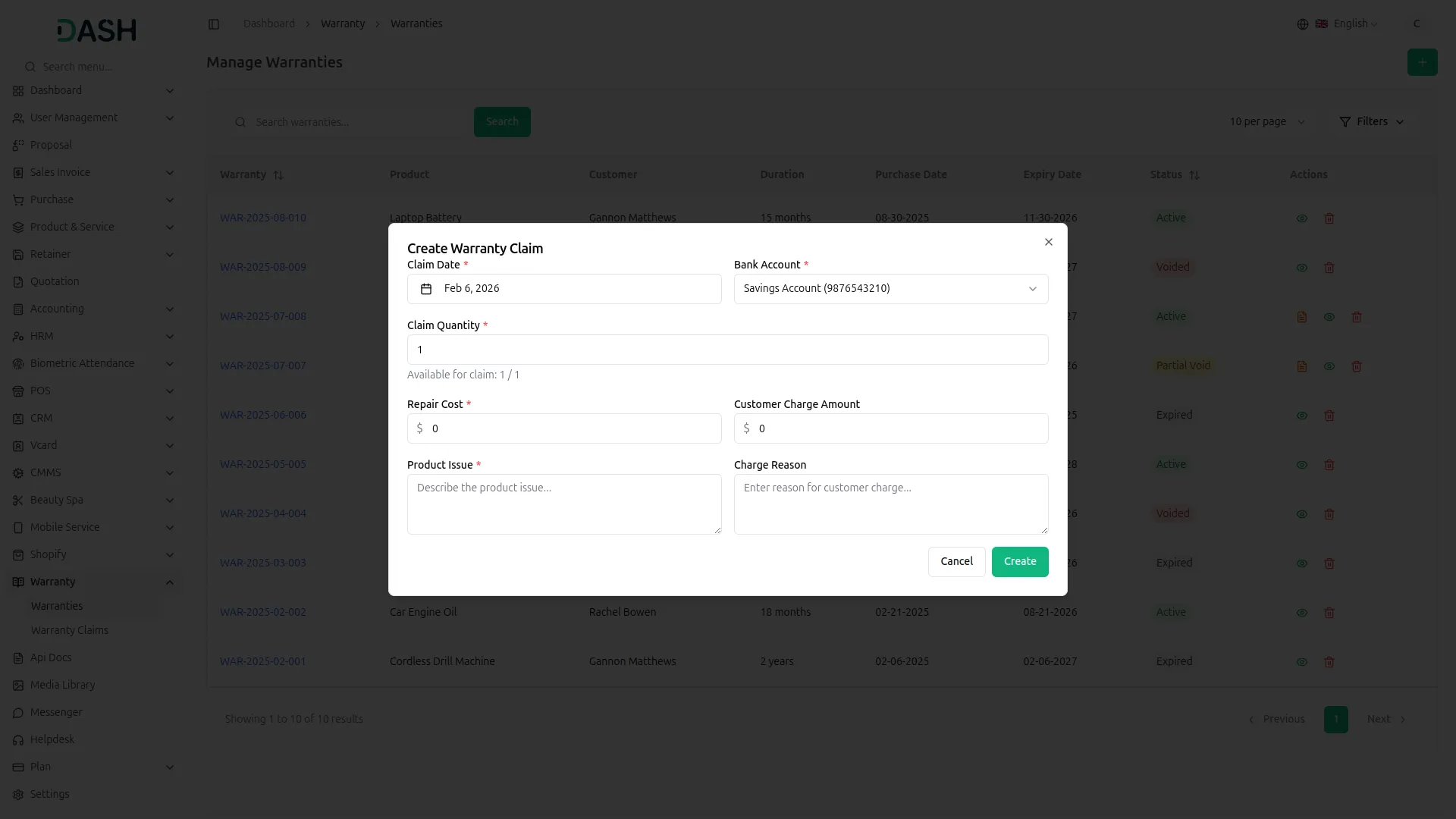
Task: Open Warranty Claims submenu item
Action: (70, 630)
